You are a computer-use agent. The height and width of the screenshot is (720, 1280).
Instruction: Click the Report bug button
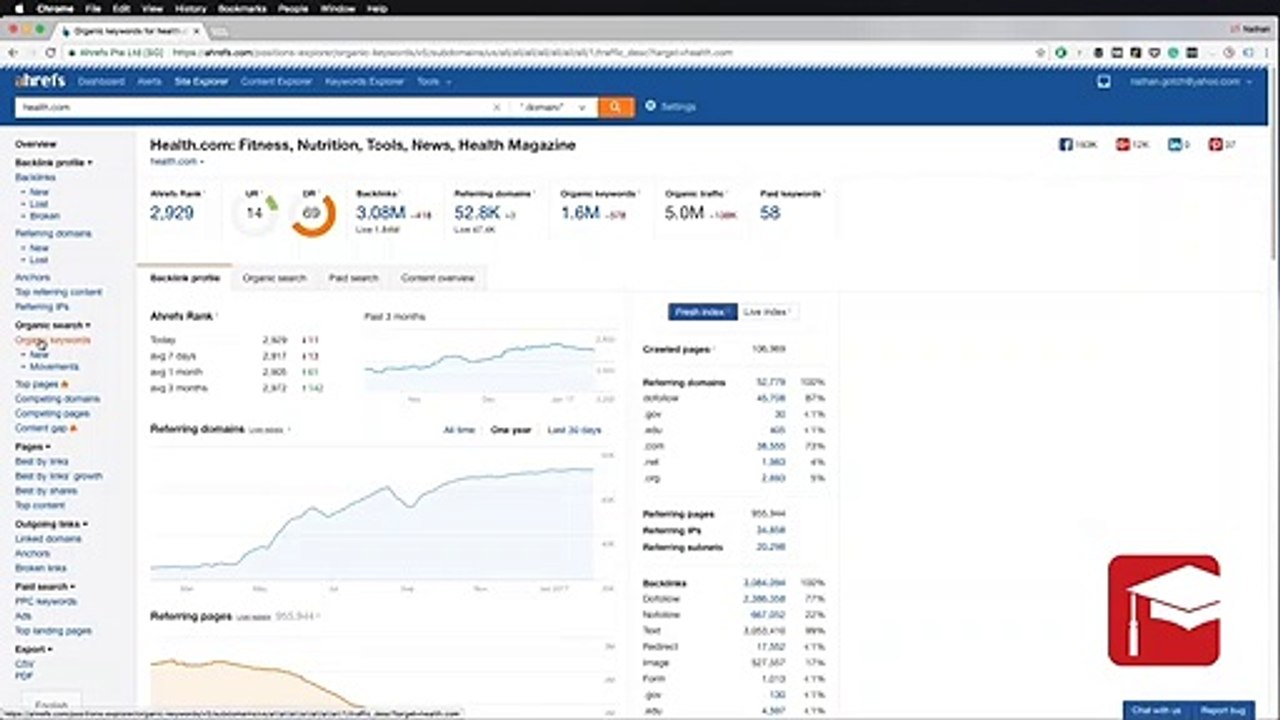pos(1222,710)
